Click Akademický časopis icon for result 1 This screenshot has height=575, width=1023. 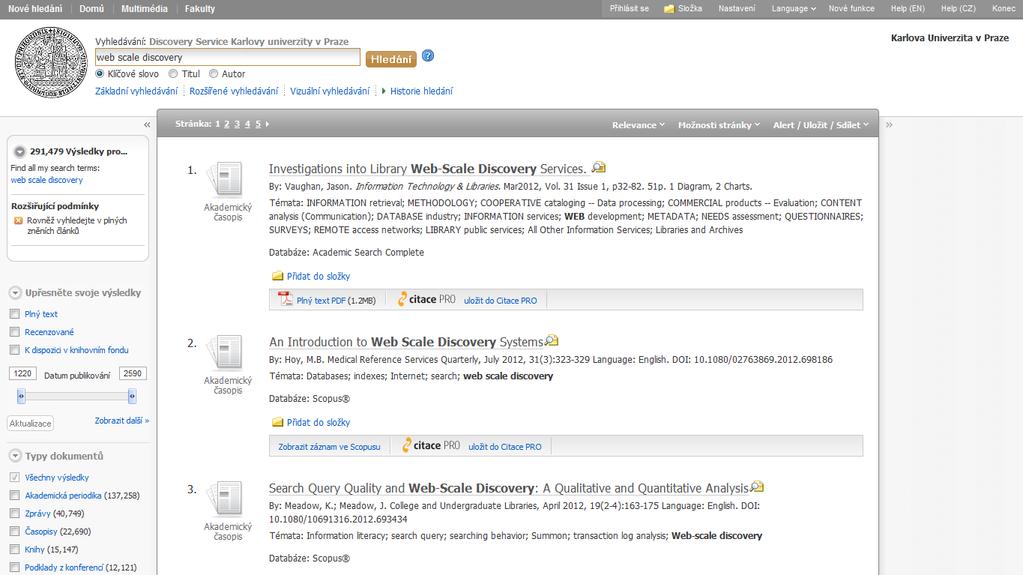(x=226, y=179)
